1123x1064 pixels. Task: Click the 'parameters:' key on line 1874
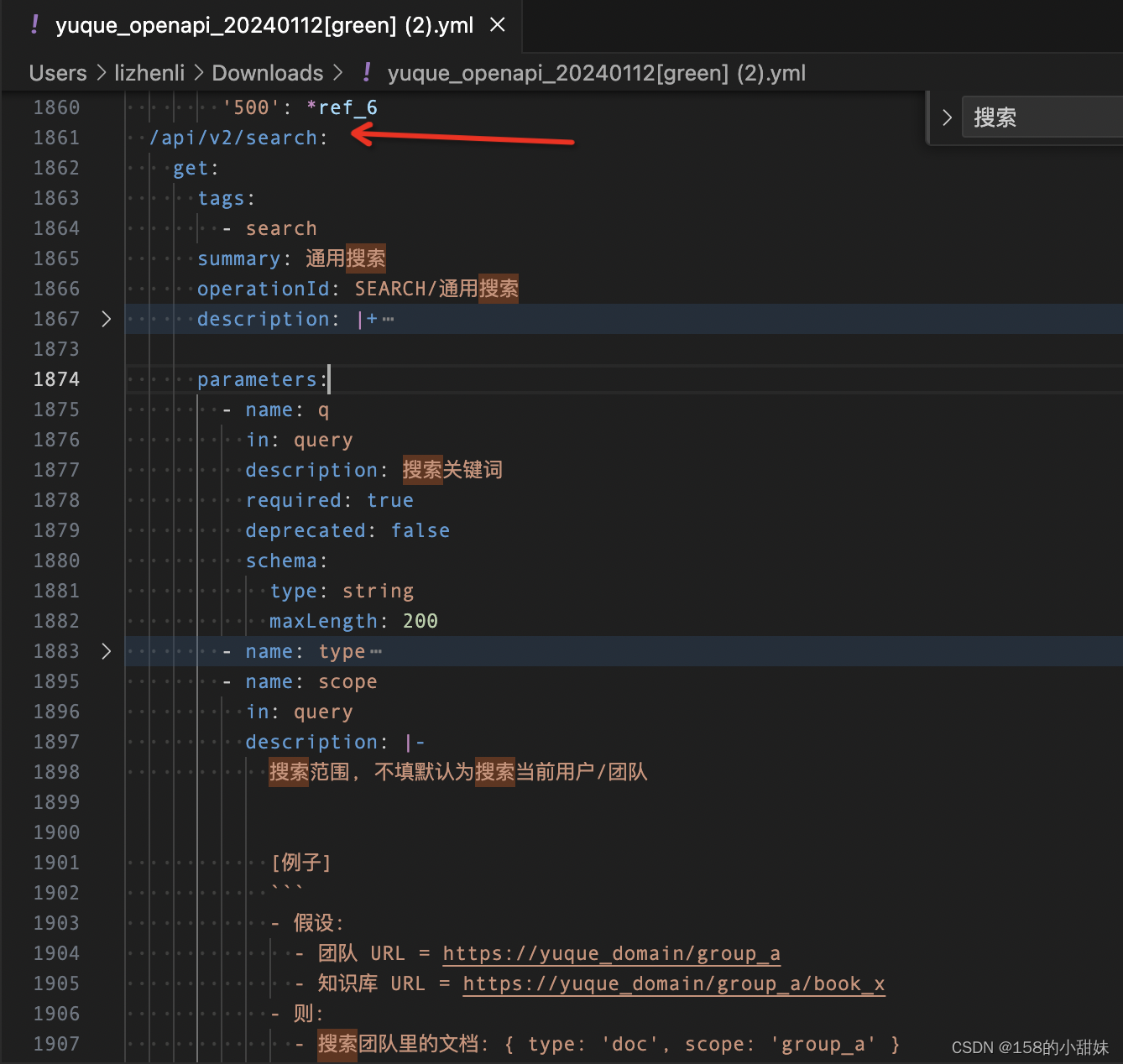(x=263, y=379)
